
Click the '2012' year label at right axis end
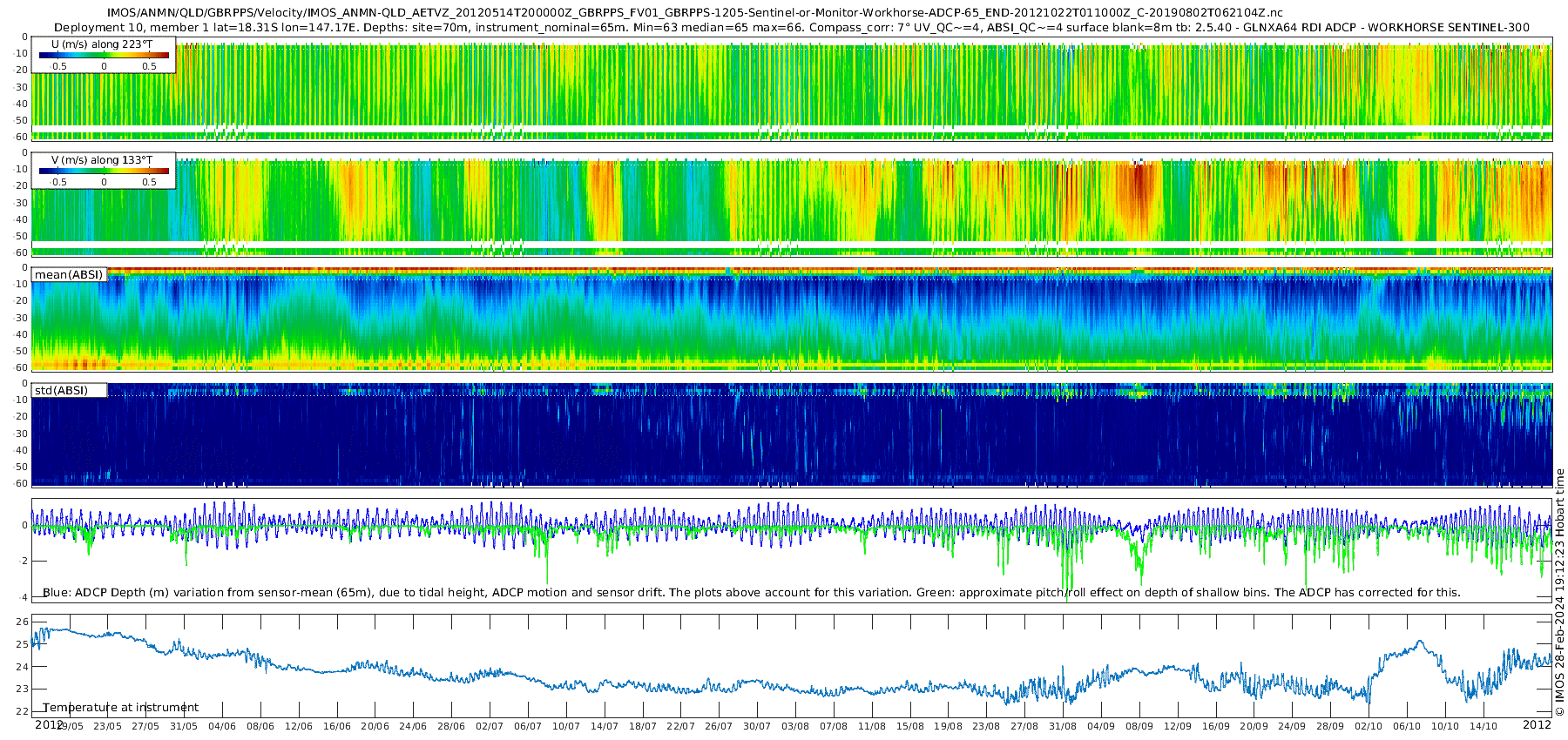tap(1537, 724)
